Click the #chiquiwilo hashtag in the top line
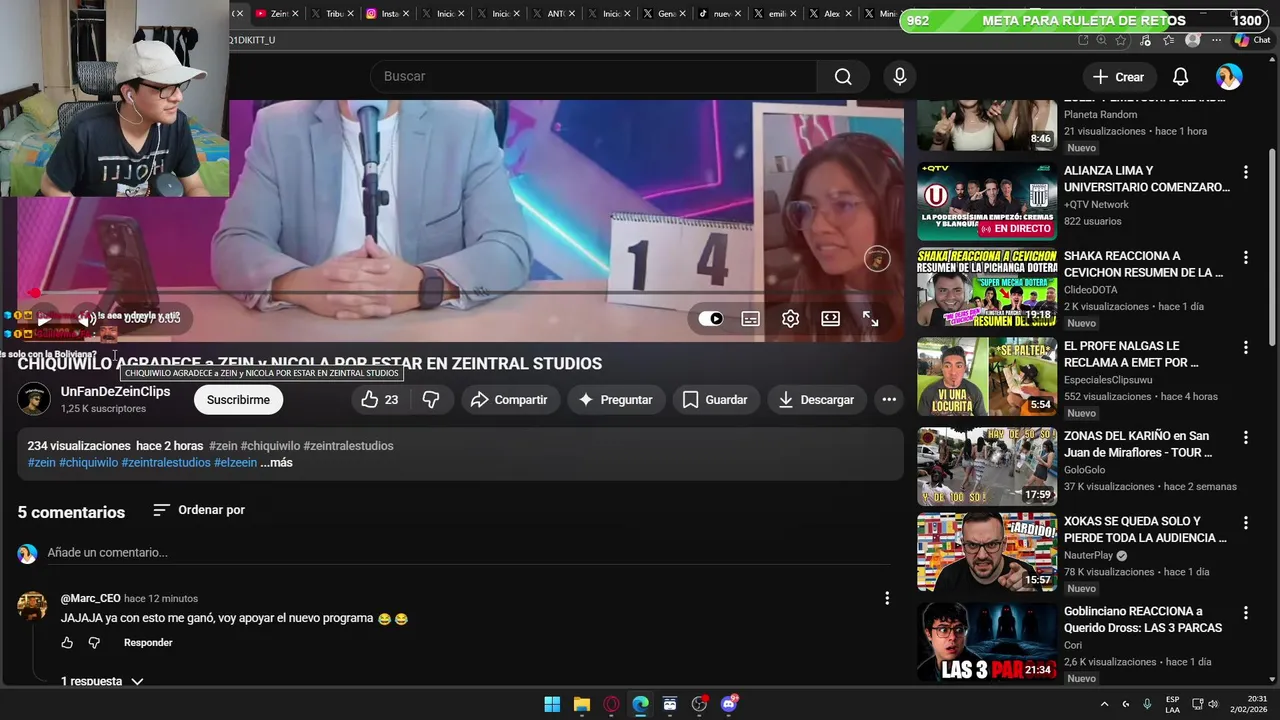This screenshot has width=1280, height=720. click(270, 446)
